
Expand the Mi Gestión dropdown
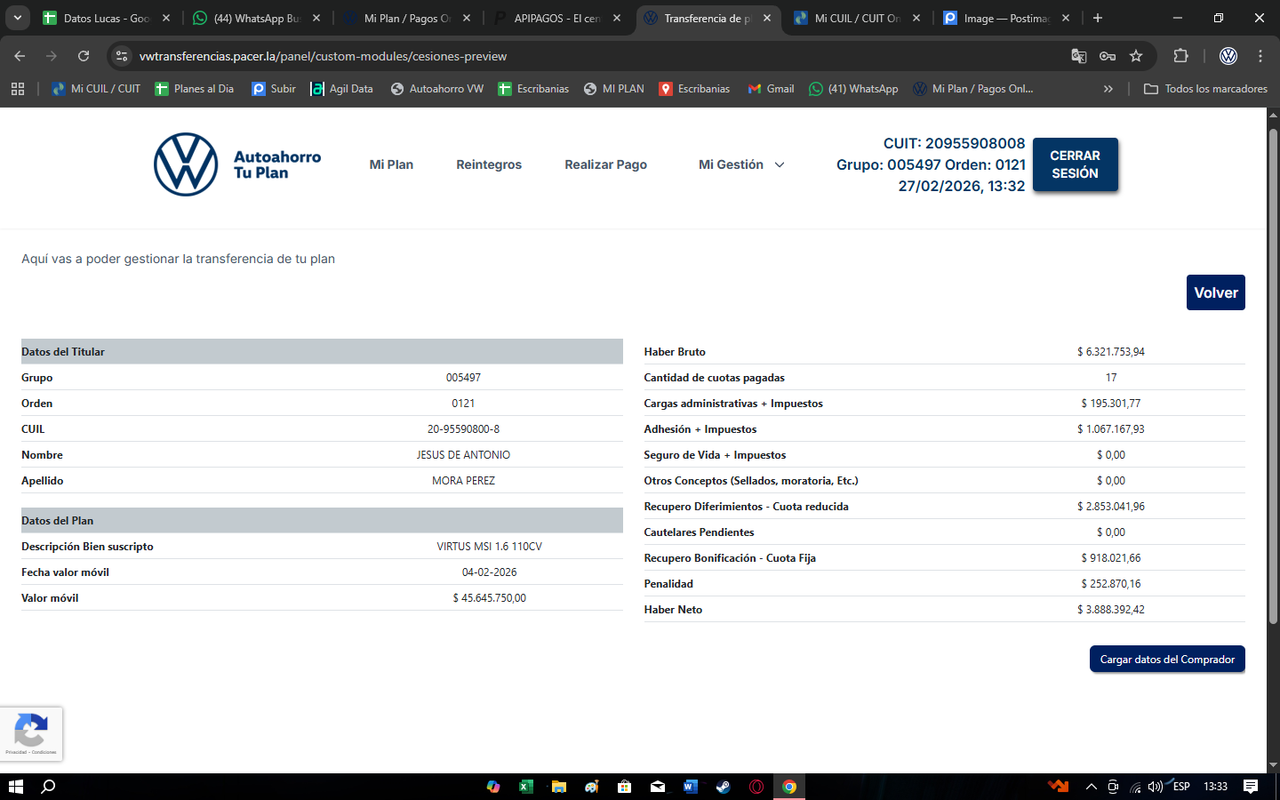pyautogui.click(x=741, y=164)
